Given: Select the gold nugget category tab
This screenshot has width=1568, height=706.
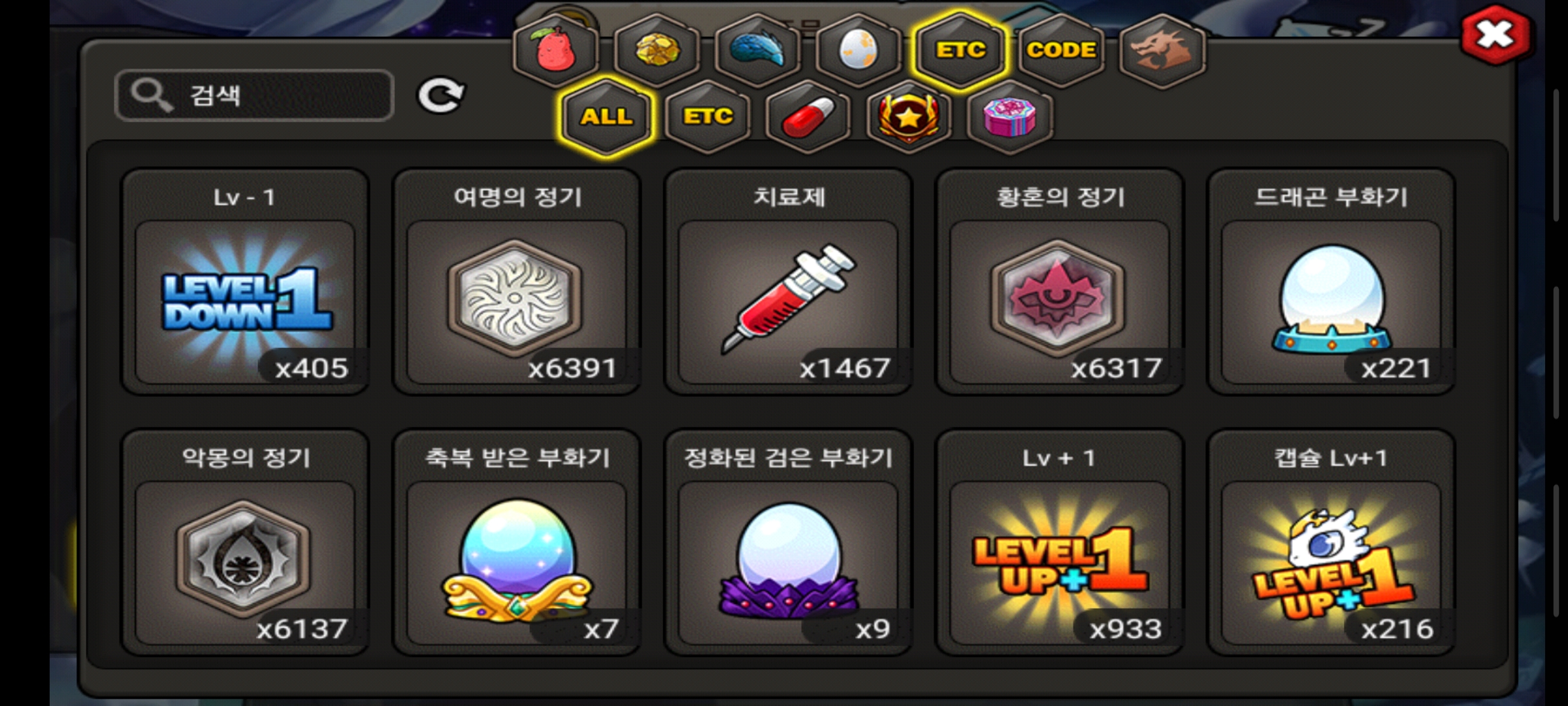Looking at the screenshot, I should [657, 50].
